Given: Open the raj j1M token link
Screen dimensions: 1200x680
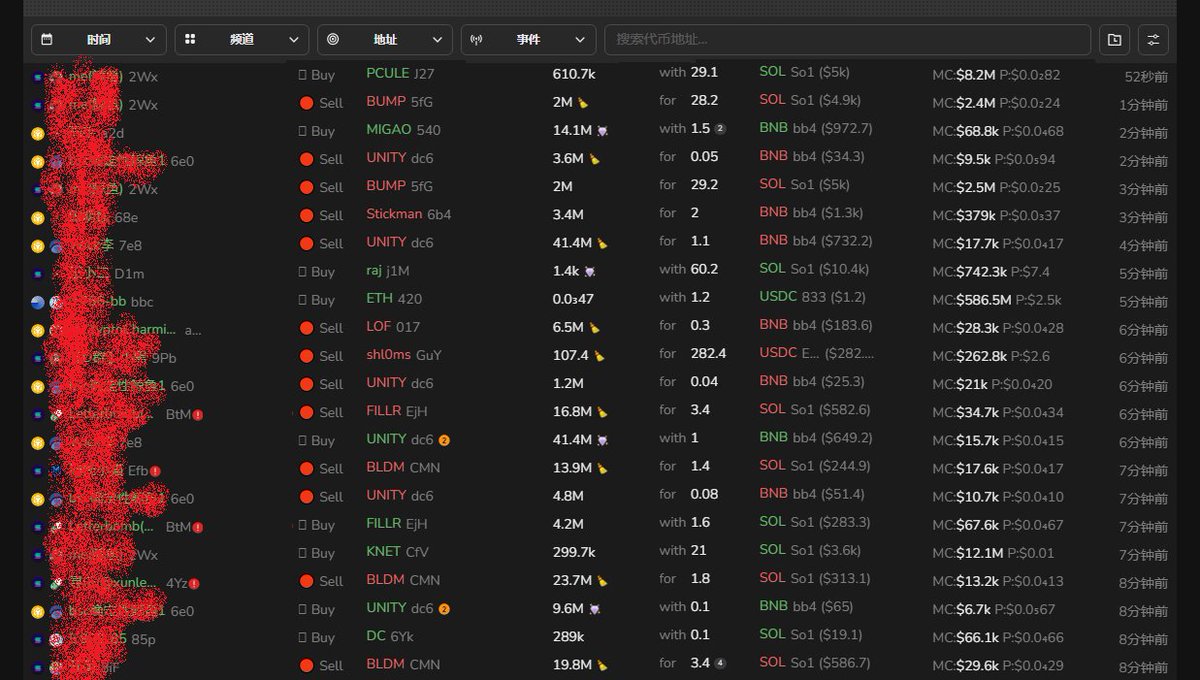Looking at the screenshot, I should point(388,271).
